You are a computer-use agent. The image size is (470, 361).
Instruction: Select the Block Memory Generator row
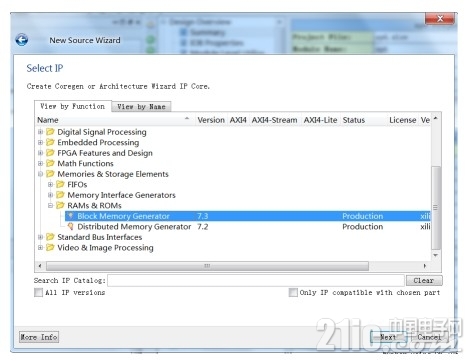pos(248,216)
